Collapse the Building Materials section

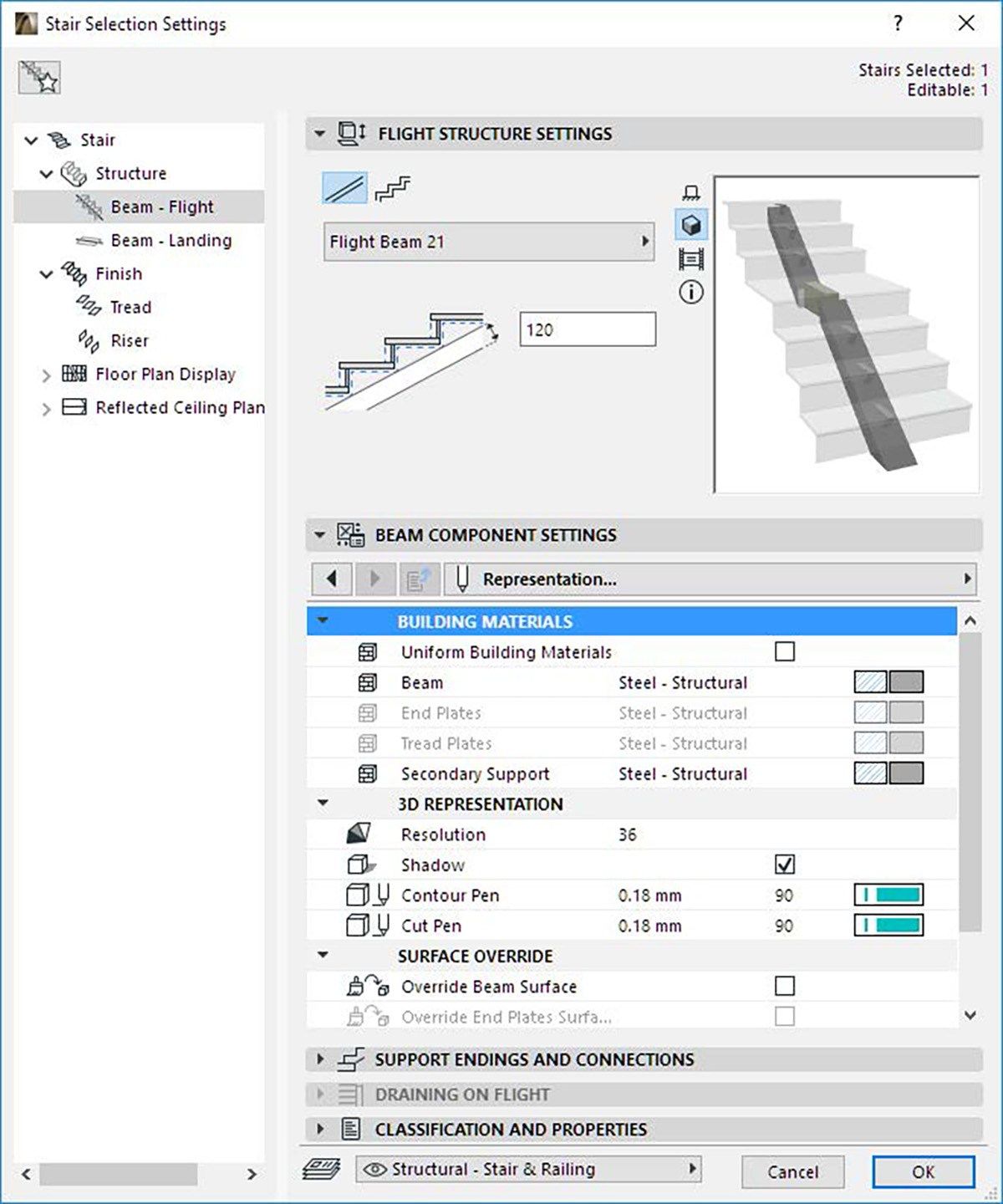click(x=326, y=621)
